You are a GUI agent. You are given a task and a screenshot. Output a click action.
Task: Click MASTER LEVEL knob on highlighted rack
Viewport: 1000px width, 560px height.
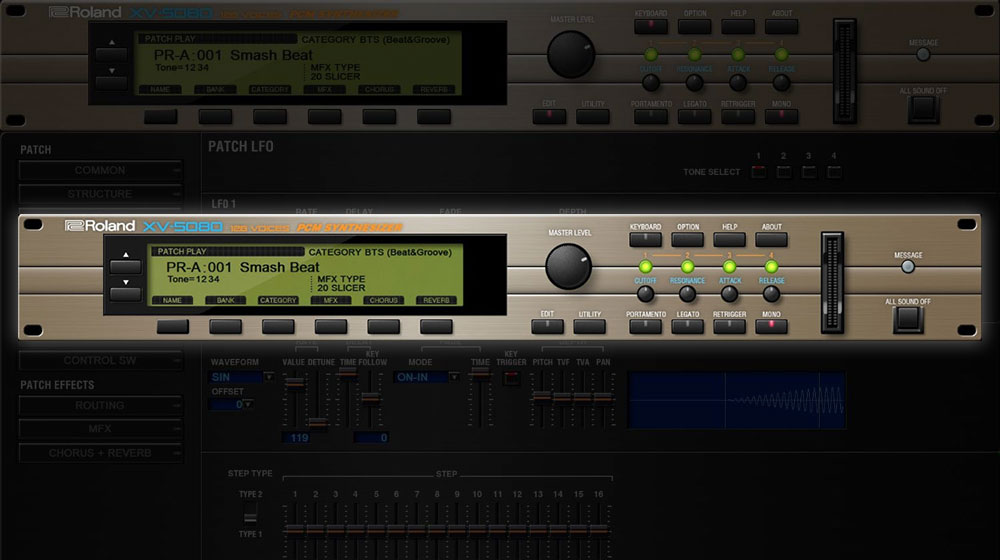[568, 267]
